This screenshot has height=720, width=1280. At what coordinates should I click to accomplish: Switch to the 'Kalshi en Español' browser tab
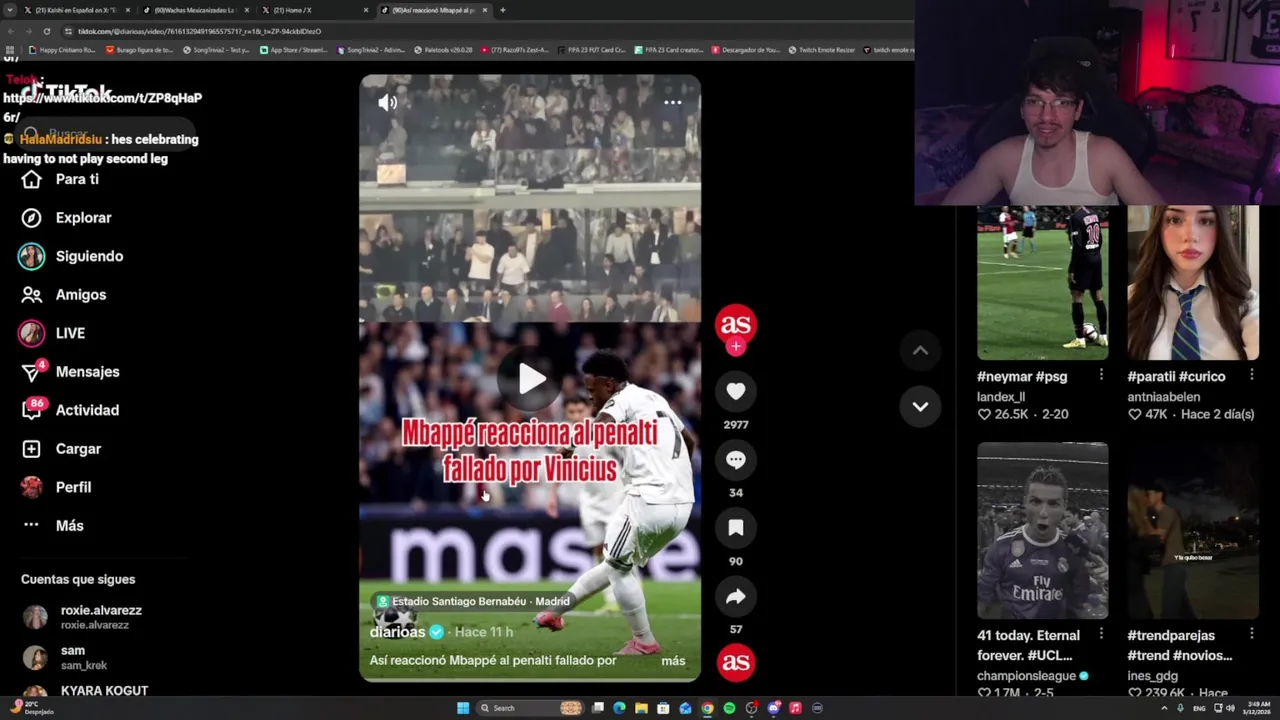(x=75, y=10)
